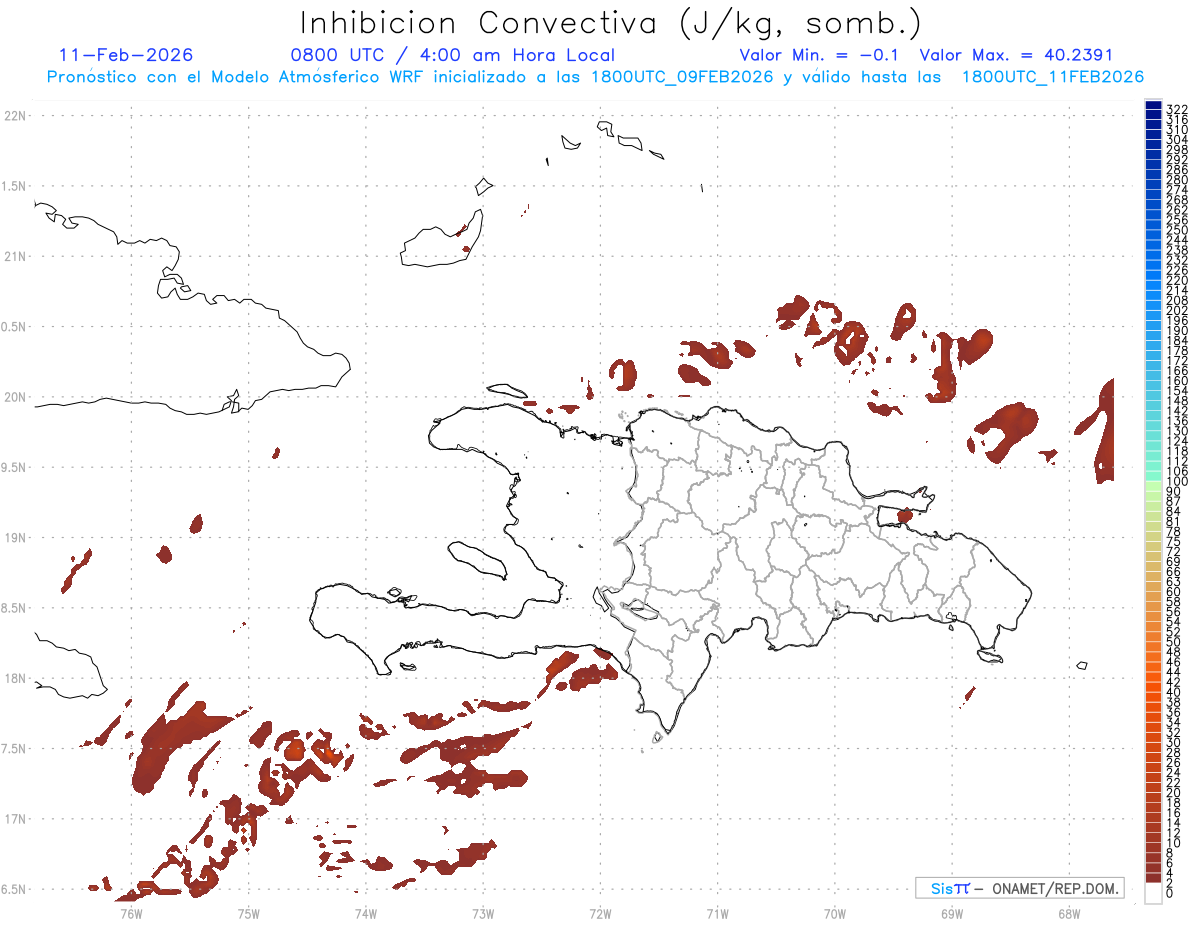Click the '72W' longitude label
The height and width of the screenshot is (927, 1200).
pos(600,912)
